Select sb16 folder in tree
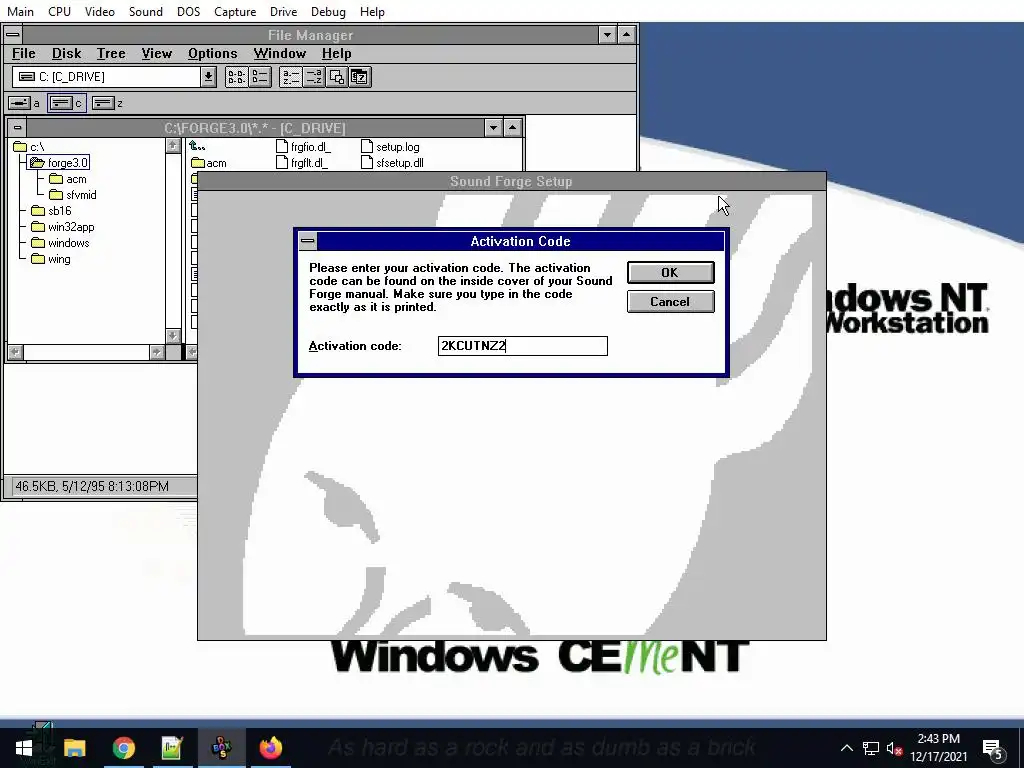The width and height of the screenshot is (1024, 768). (x=51, y=211)
